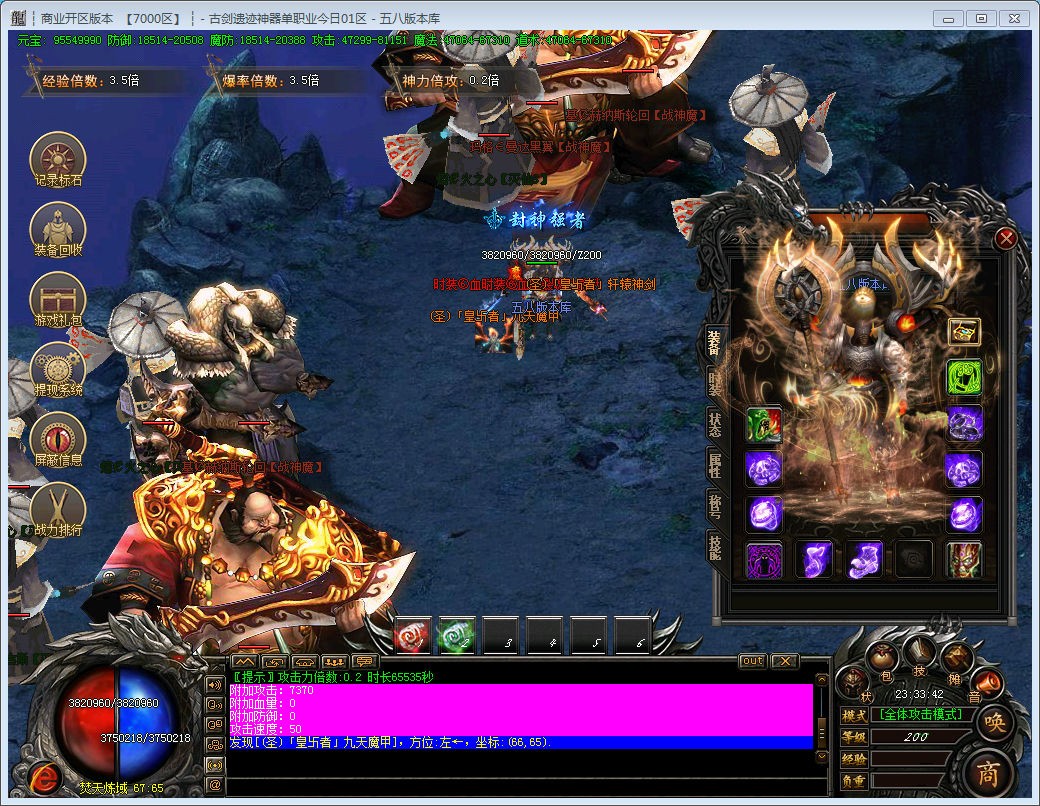Select the right purple skull bracelet slot
This screenshot has height=806, width=1040.
coord(963,470)
